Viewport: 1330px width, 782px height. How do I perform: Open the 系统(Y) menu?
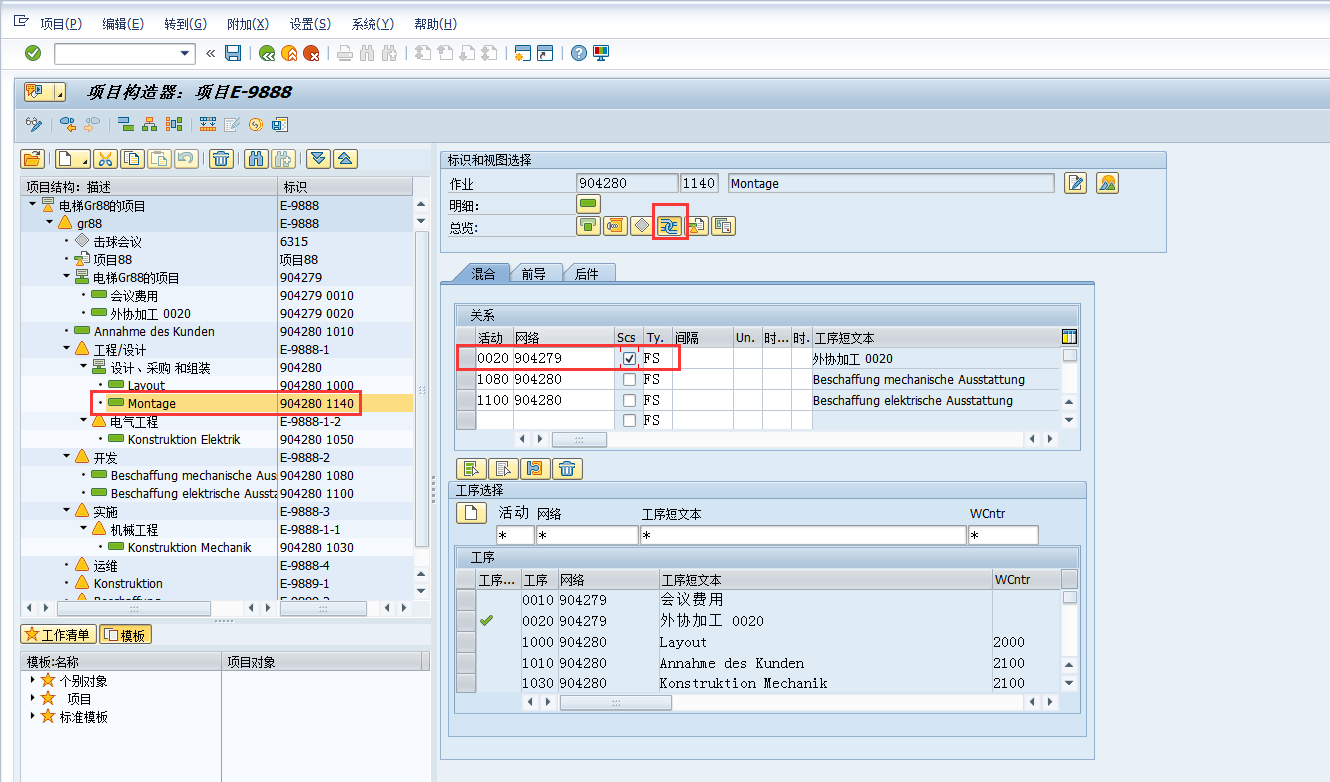371,24
